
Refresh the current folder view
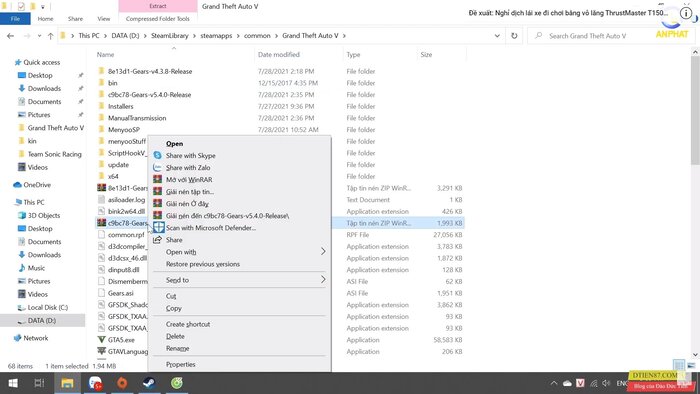(514, 36)
